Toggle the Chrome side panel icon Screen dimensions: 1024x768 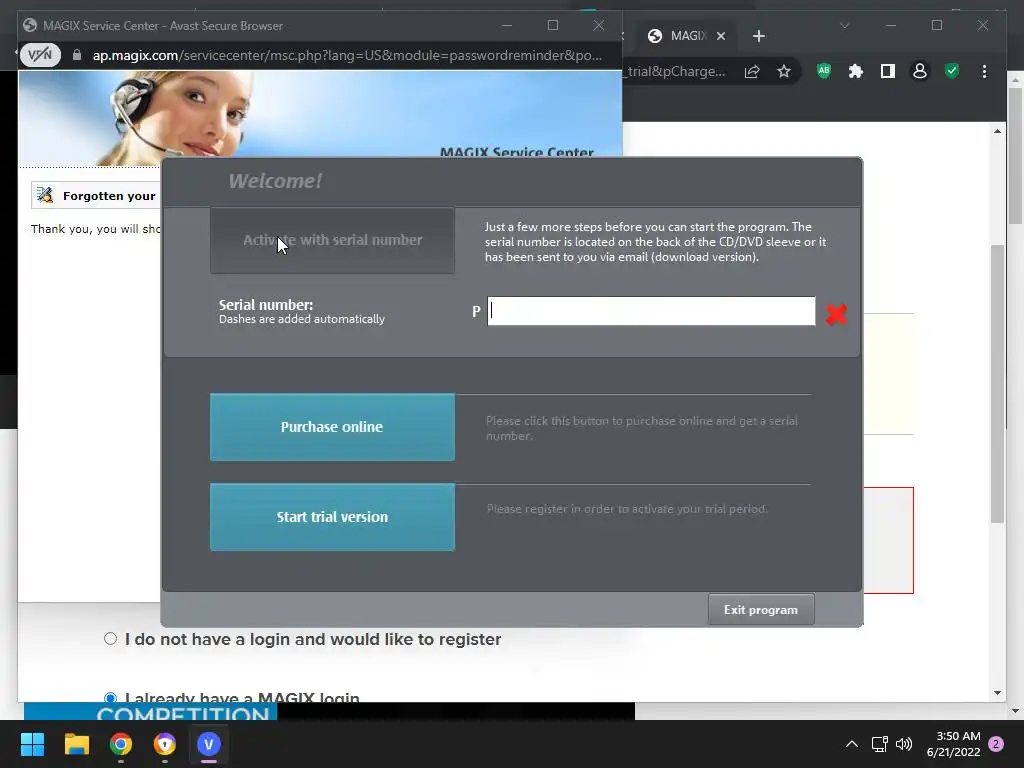(x=888, y=71)
